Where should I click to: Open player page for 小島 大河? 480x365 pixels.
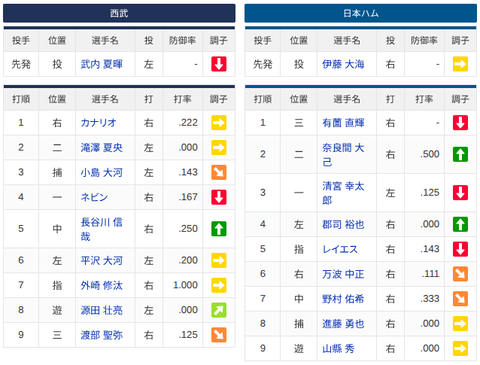click(x=102, y=172)
